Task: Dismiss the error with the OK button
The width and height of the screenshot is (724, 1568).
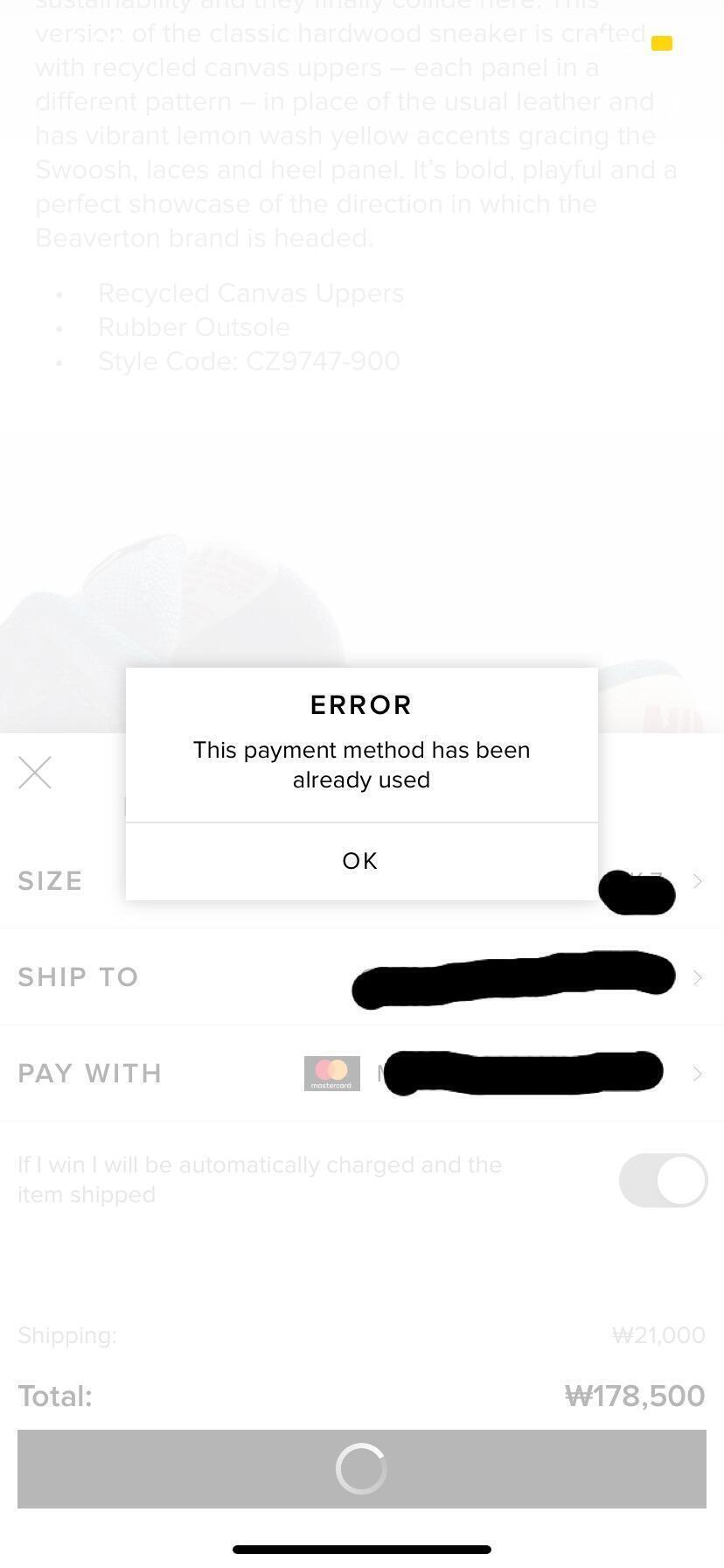Action: [x=361, y=861]
